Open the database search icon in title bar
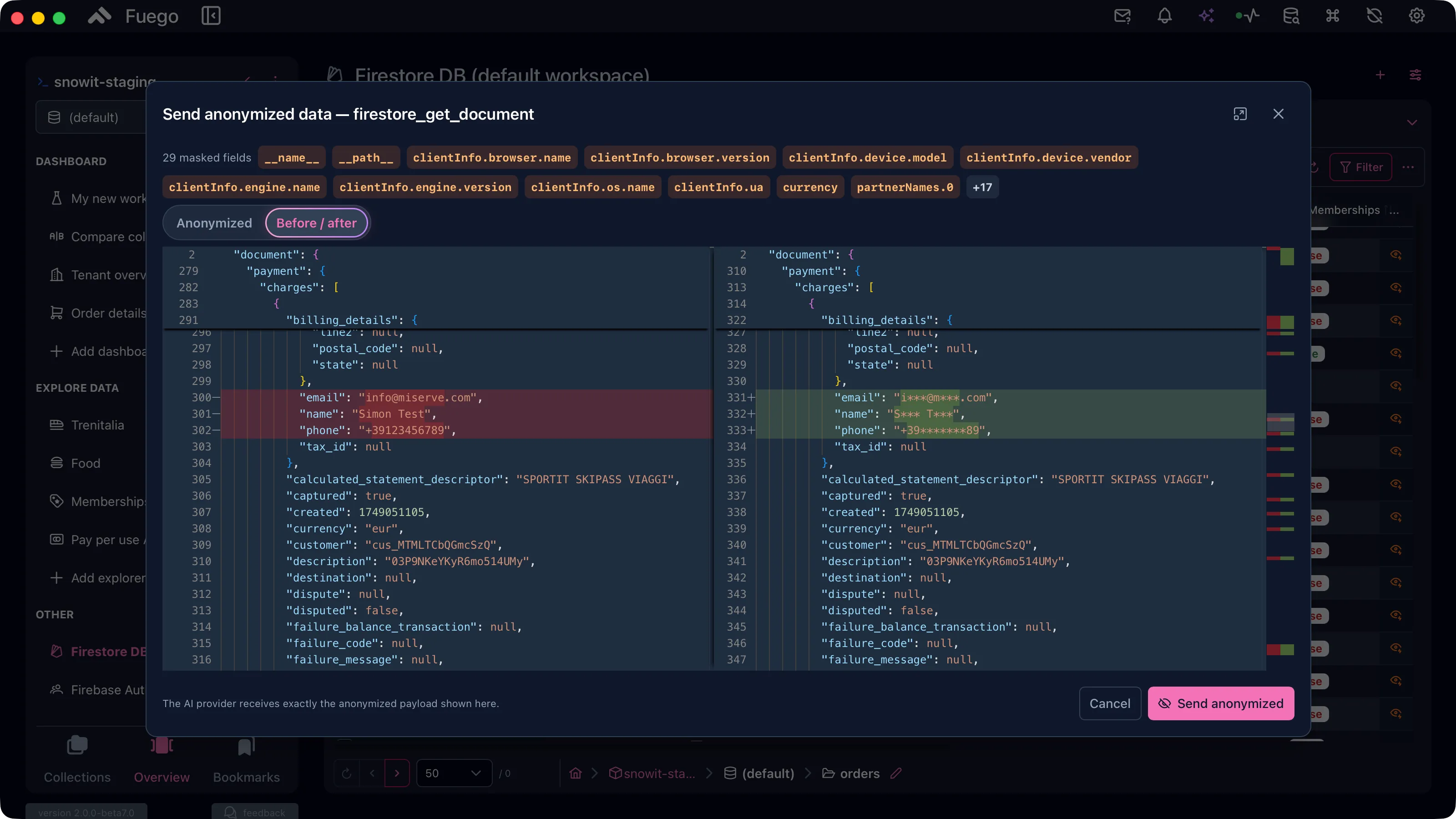1456x819 pixels. [x=1291, y=16]
